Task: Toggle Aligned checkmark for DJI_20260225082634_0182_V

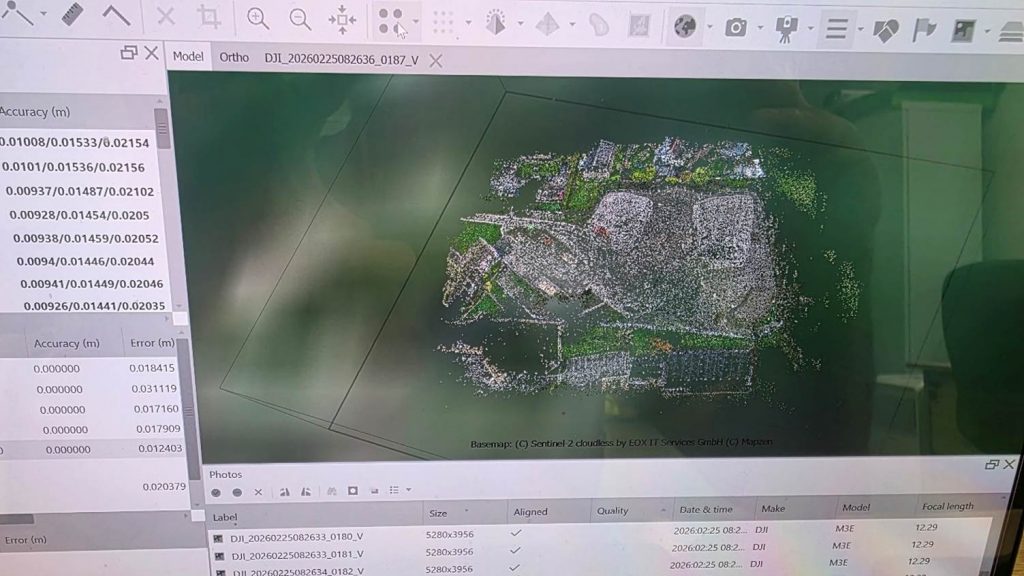Action: point(516,568)
